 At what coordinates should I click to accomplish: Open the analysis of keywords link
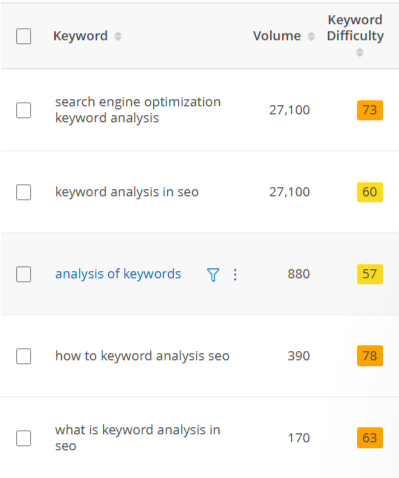click(118, 274)
